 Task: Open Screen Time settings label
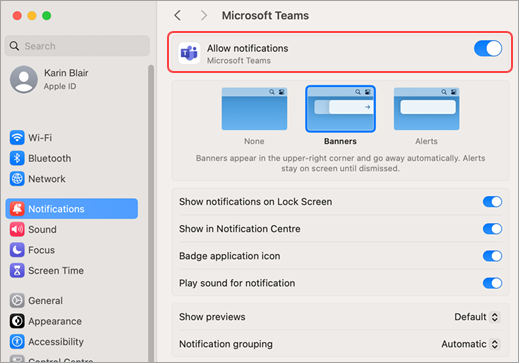[56, 271]
